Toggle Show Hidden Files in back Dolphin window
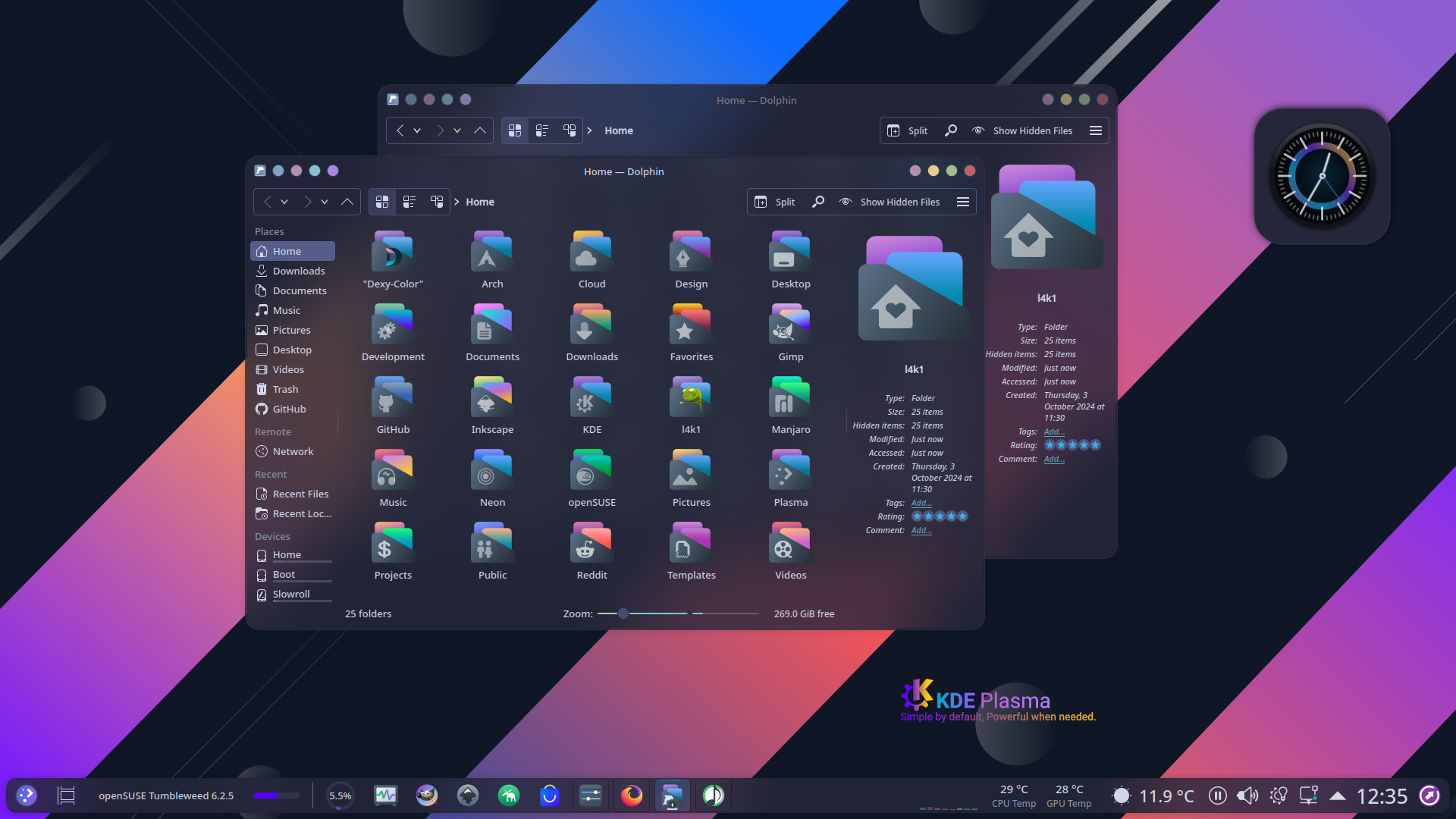Viewport: 1456px width, 819px height. pyautogui.click(x=1022, y=130)
